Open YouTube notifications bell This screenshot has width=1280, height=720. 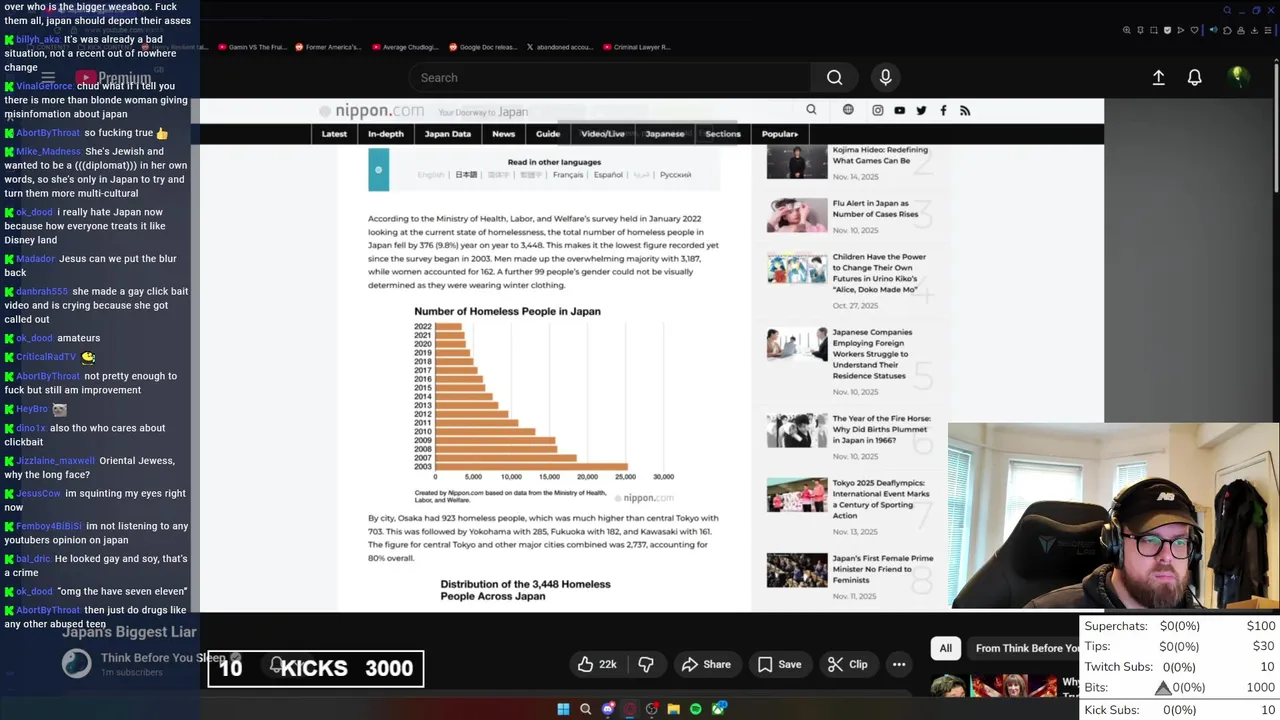[x=1194, y=77]
